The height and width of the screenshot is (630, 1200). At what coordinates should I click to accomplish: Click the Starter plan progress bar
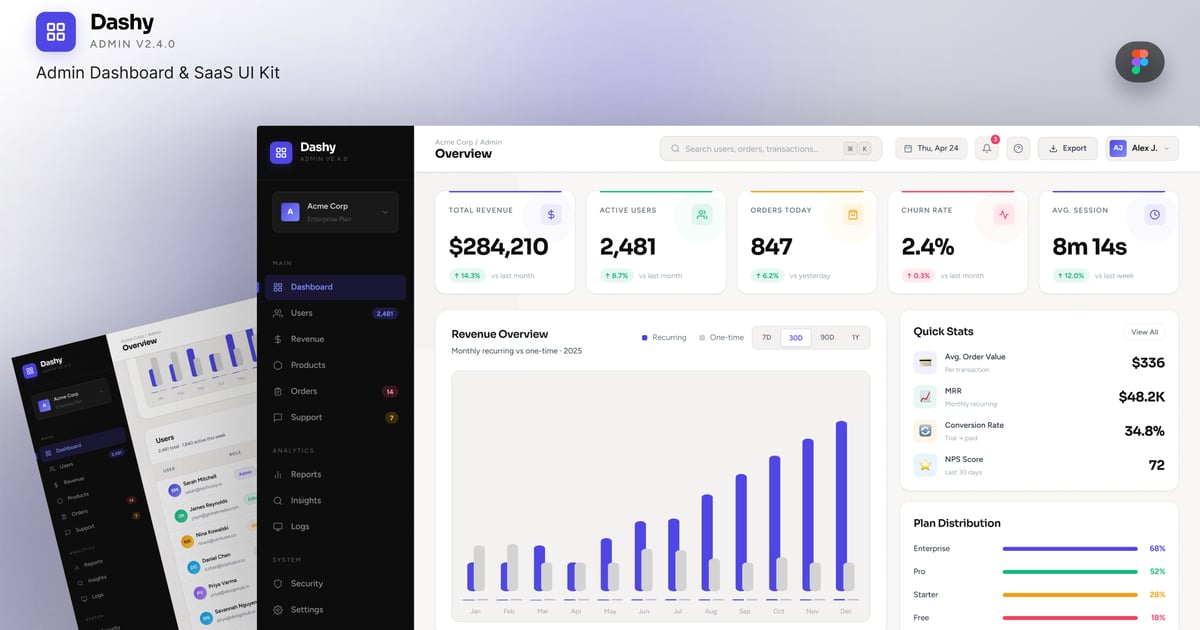click(x=1069, y=595)
